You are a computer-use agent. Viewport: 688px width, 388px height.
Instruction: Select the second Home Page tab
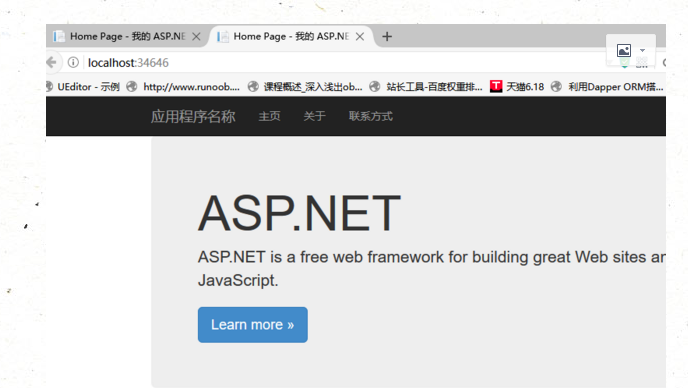[291, 36]
